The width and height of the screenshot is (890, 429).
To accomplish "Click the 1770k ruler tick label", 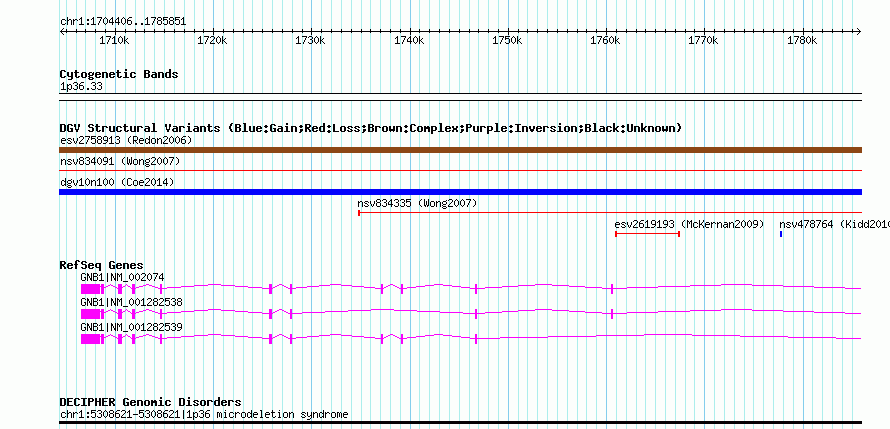I will pos(703,41).
